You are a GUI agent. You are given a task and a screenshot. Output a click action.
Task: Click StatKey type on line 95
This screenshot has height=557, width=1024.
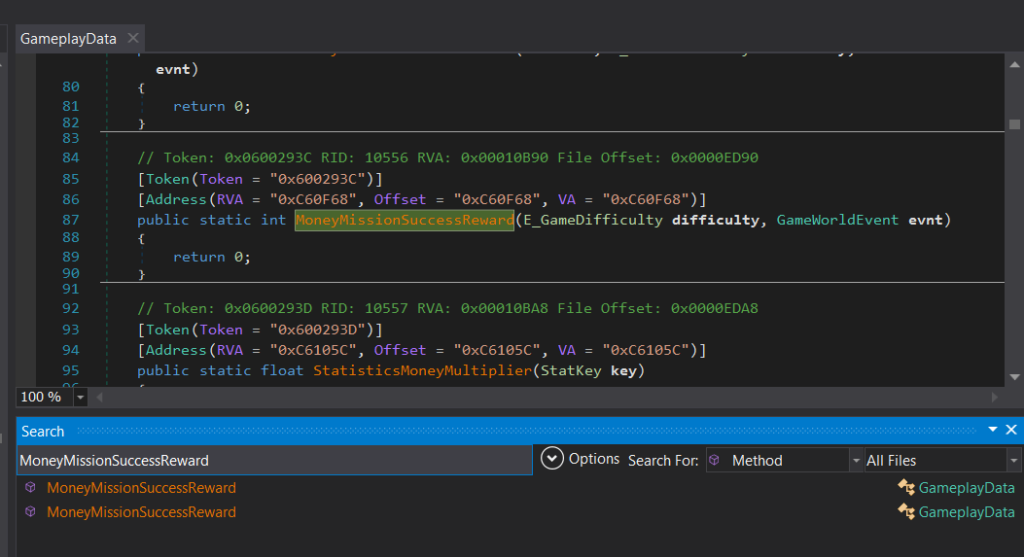tap(571, 371)
